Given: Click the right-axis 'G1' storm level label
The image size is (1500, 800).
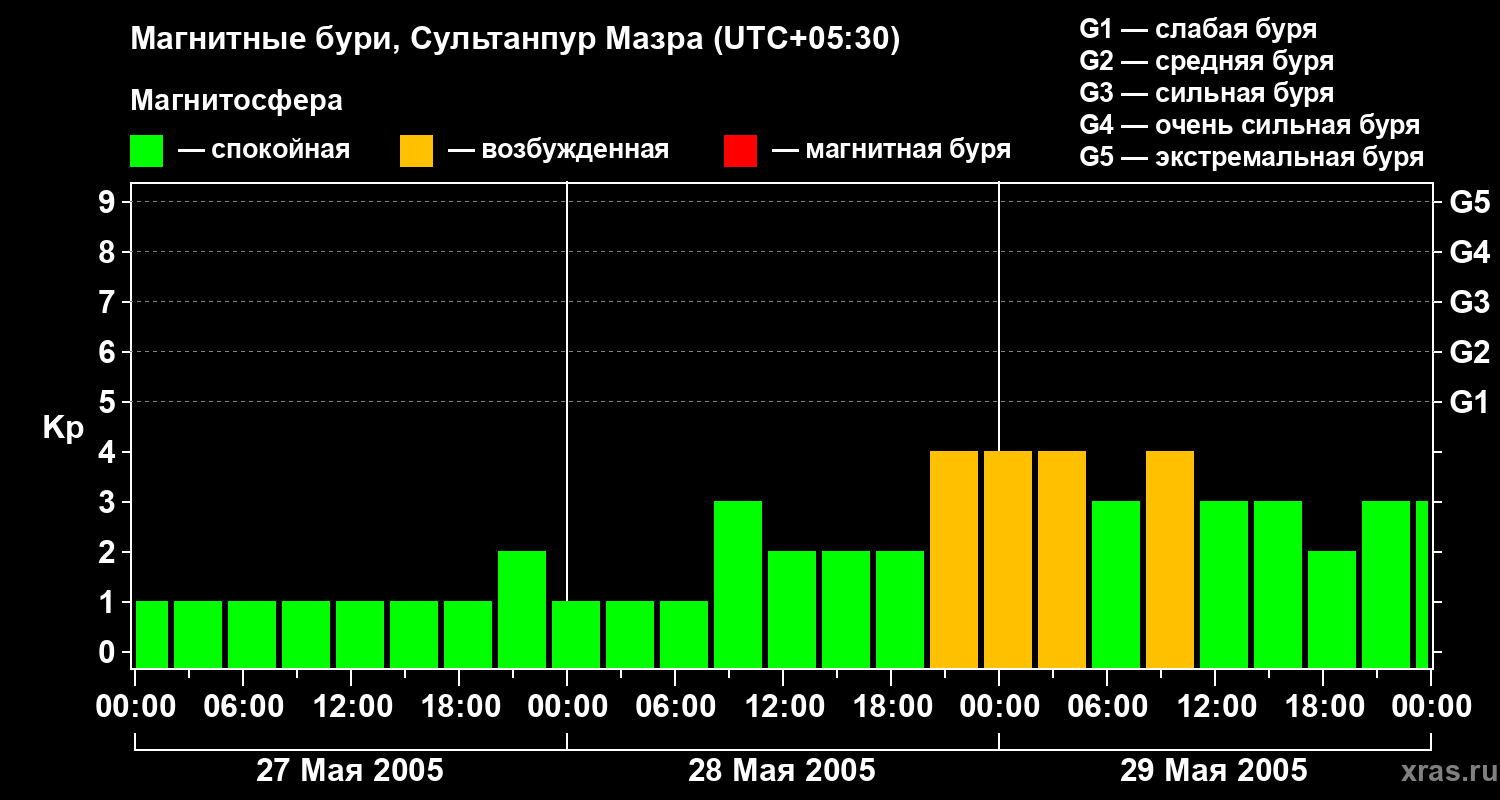Looking at the screenshot, I should [x=1469, y=402].
